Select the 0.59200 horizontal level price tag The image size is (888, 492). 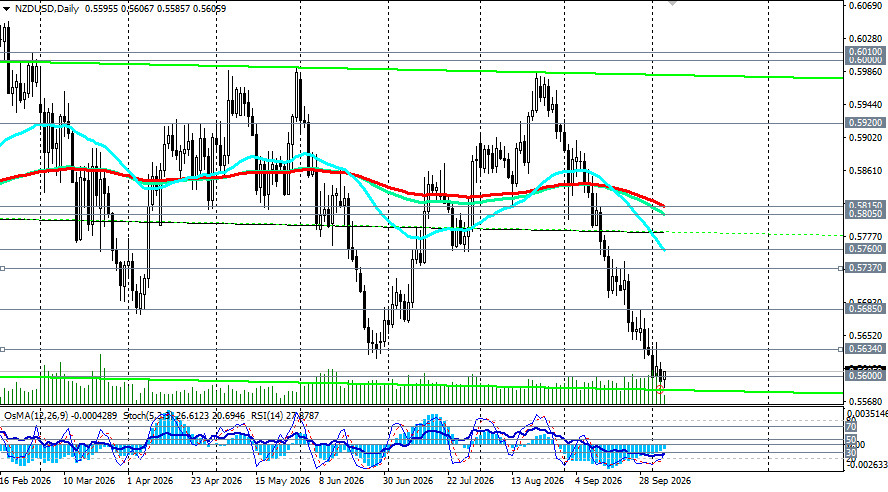(x=865, y=122)
